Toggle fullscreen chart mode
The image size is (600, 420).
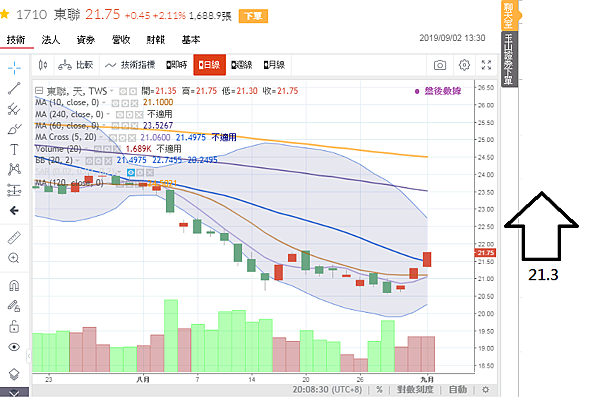(x=486, y=65)
